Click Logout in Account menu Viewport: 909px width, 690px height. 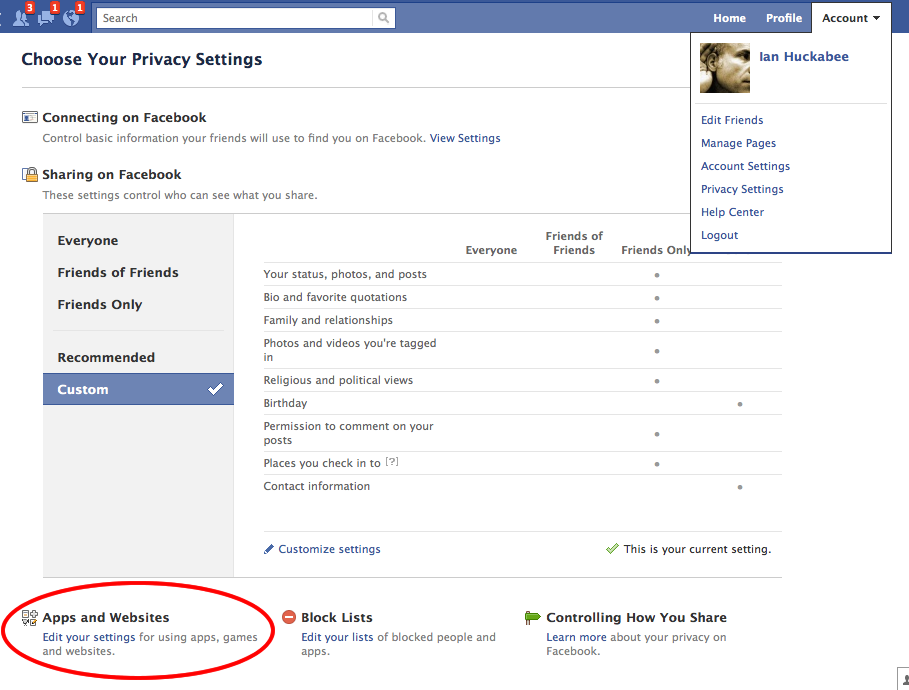click(x=719, y=235)
